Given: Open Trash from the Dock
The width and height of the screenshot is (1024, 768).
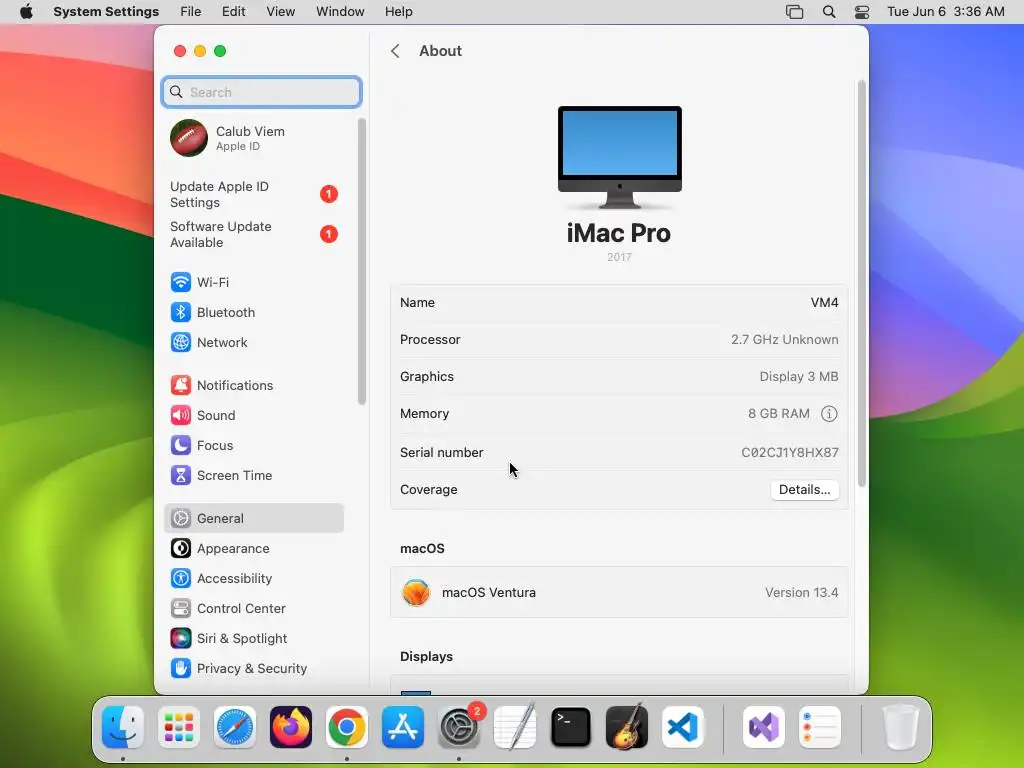Looking at the screenshot, I should click(901, 727).
